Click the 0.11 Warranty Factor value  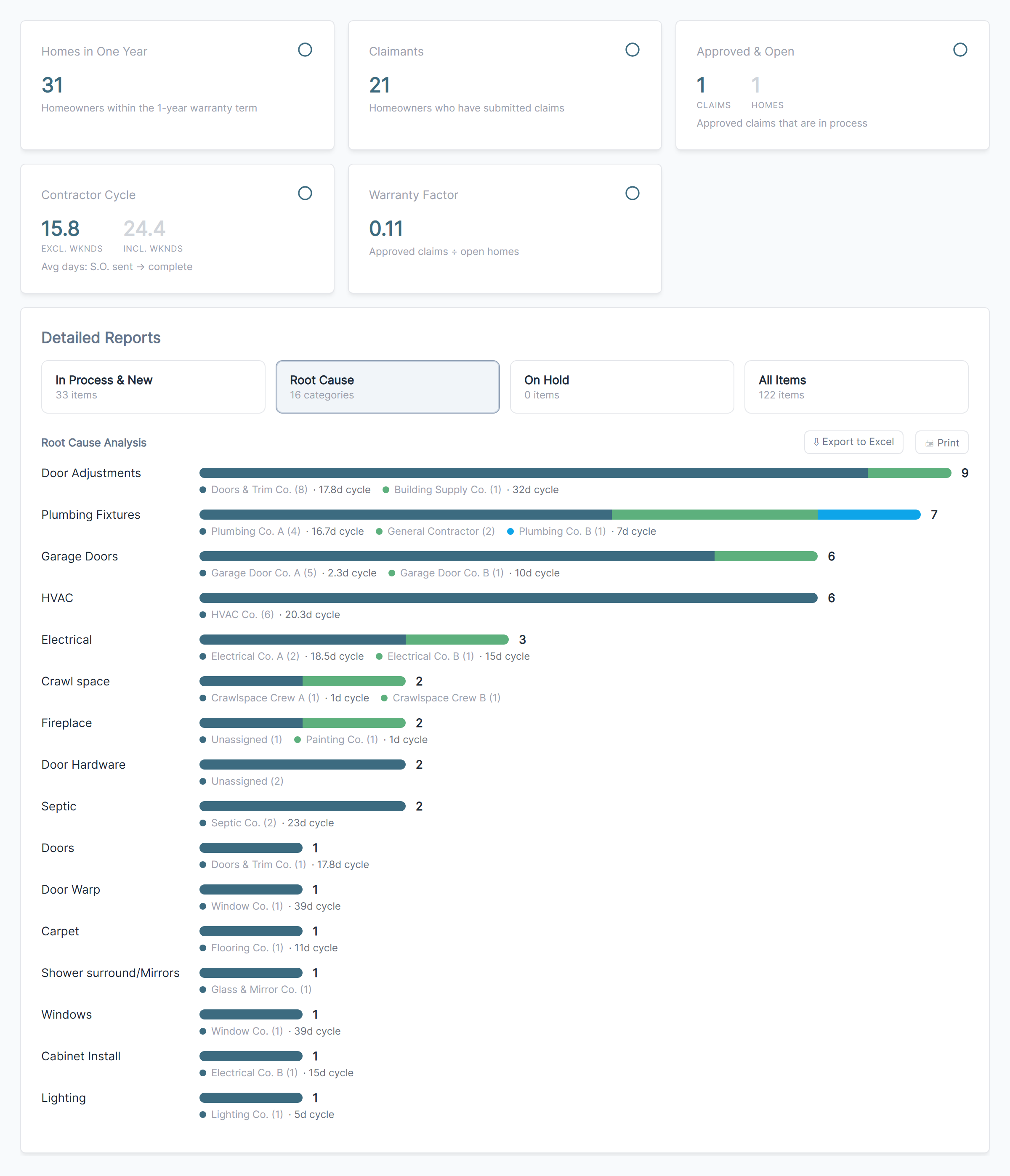coord(385,229)
